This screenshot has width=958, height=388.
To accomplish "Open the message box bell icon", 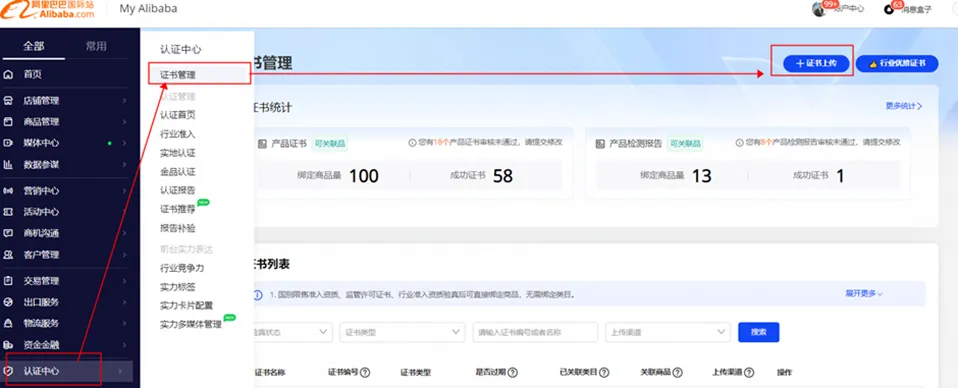I will pyautogui.click(x=889, y=9).
